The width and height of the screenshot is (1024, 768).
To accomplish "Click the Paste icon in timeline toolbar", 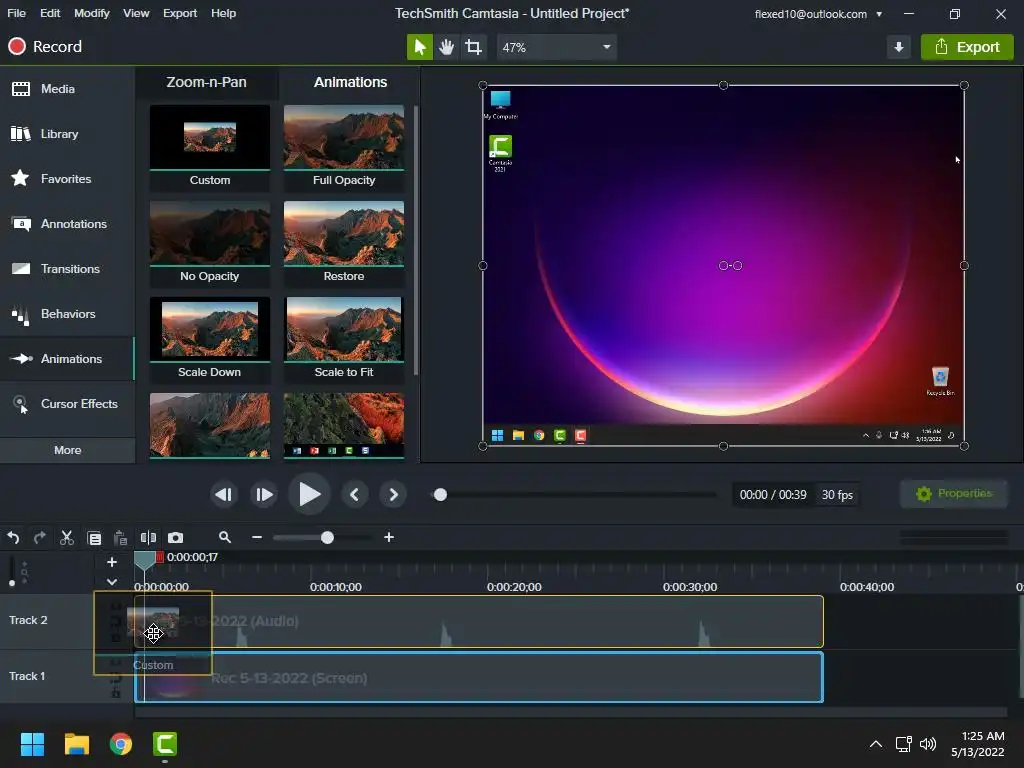I will (120, 537).
